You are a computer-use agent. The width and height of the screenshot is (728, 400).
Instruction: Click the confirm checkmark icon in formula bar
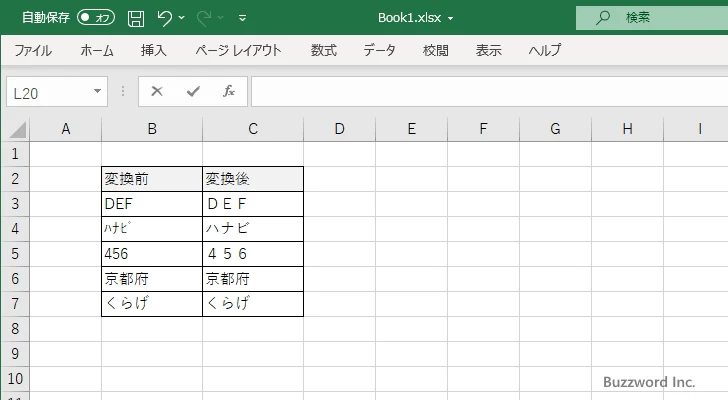coord(193,91)
